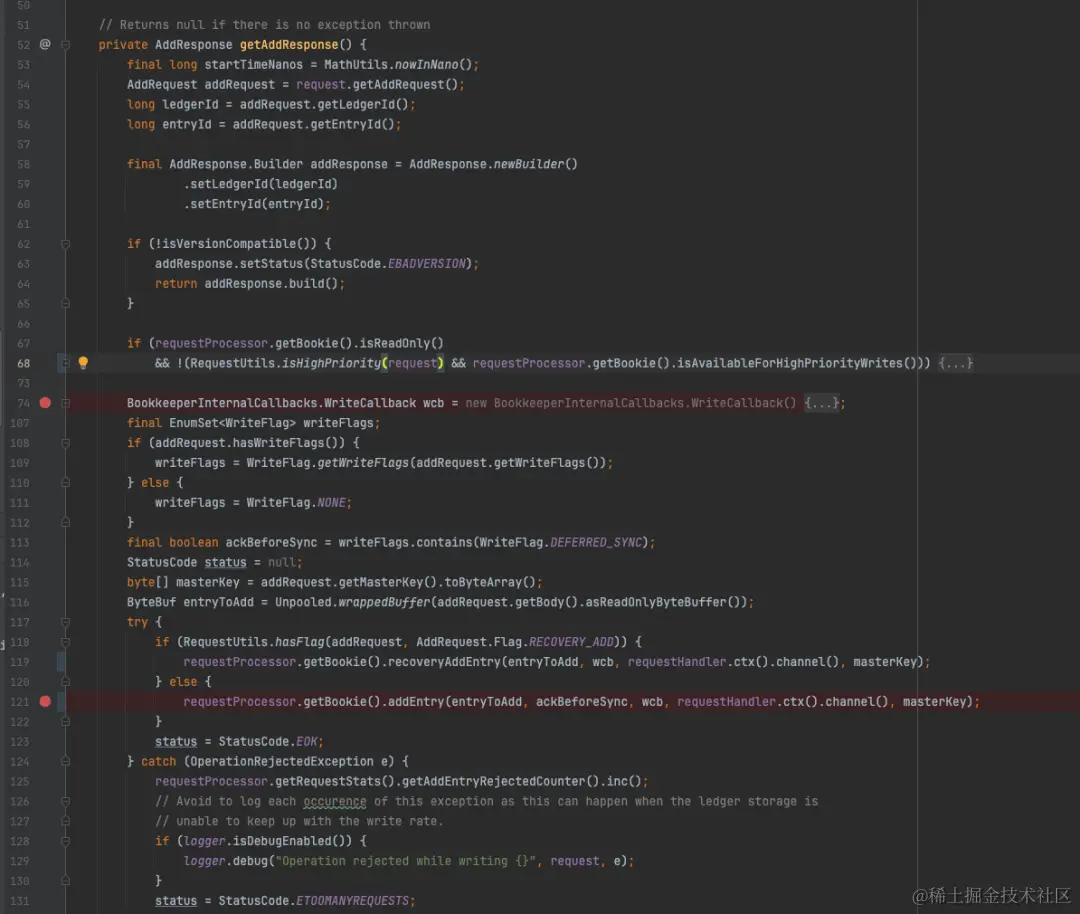Click isReadOnly() on line 67
Screen dimensions: 1080x914
point(401,343)
